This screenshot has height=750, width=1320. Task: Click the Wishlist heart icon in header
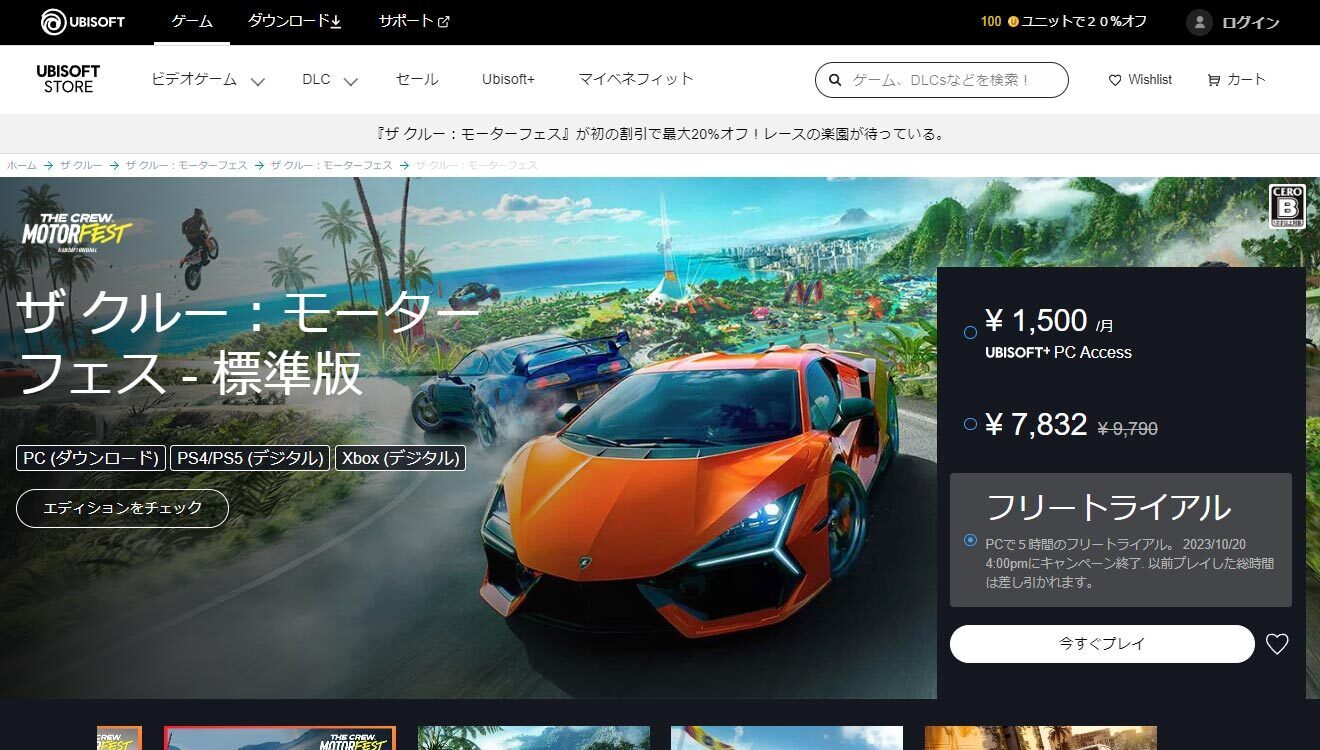(1115, 80)
